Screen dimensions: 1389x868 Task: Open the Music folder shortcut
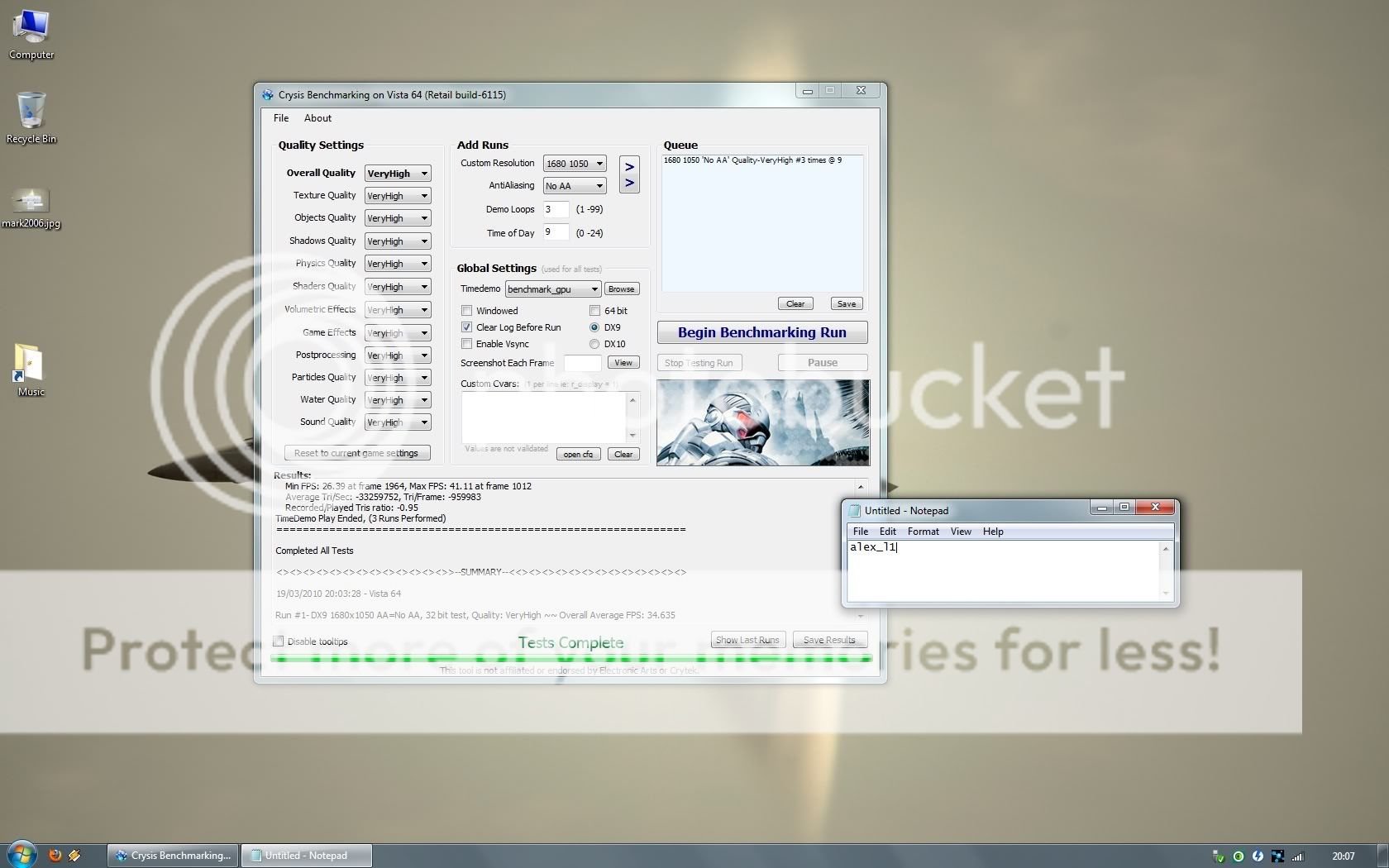pos(30,370)
